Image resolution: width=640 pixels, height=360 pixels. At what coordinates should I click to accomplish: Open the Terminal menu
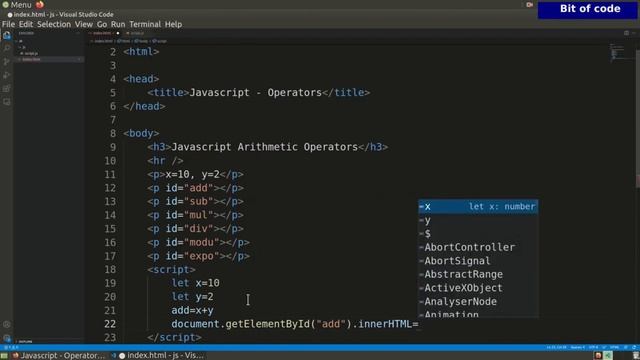tap(145, 24)
